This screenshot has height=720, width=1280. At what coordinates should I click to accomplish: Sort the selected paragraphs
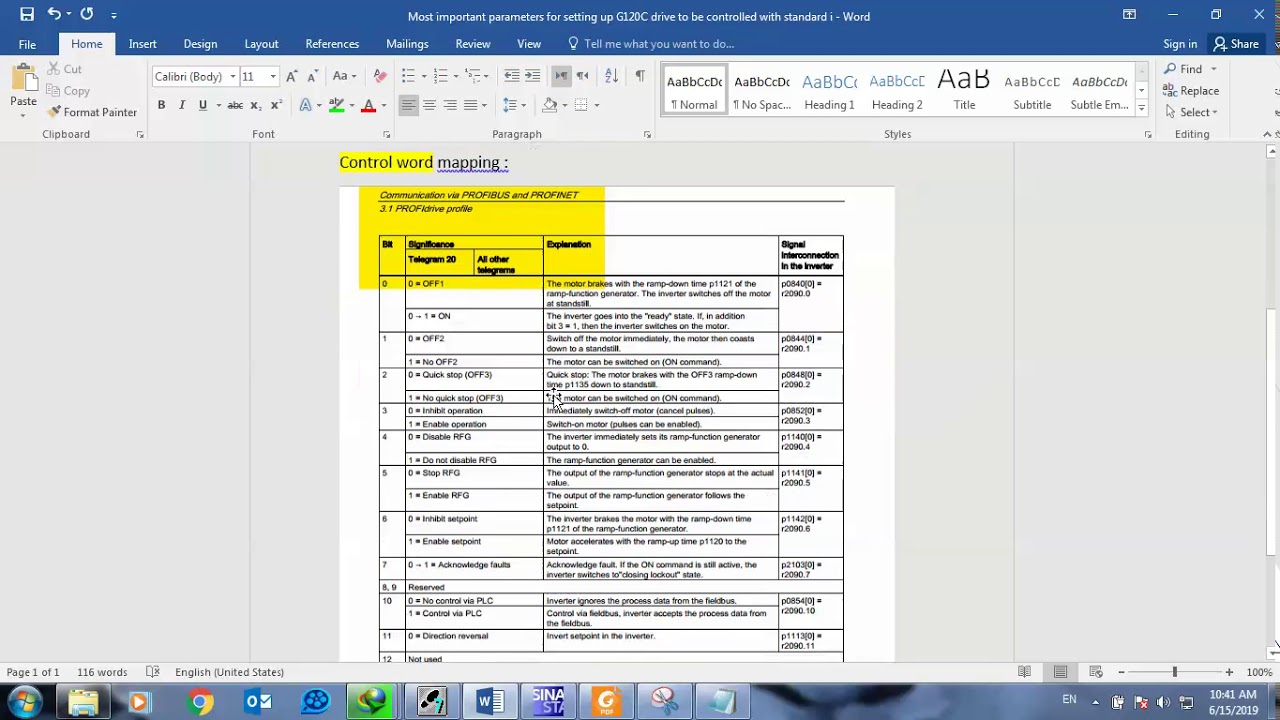pyautogui.click(x=612, y=76)
